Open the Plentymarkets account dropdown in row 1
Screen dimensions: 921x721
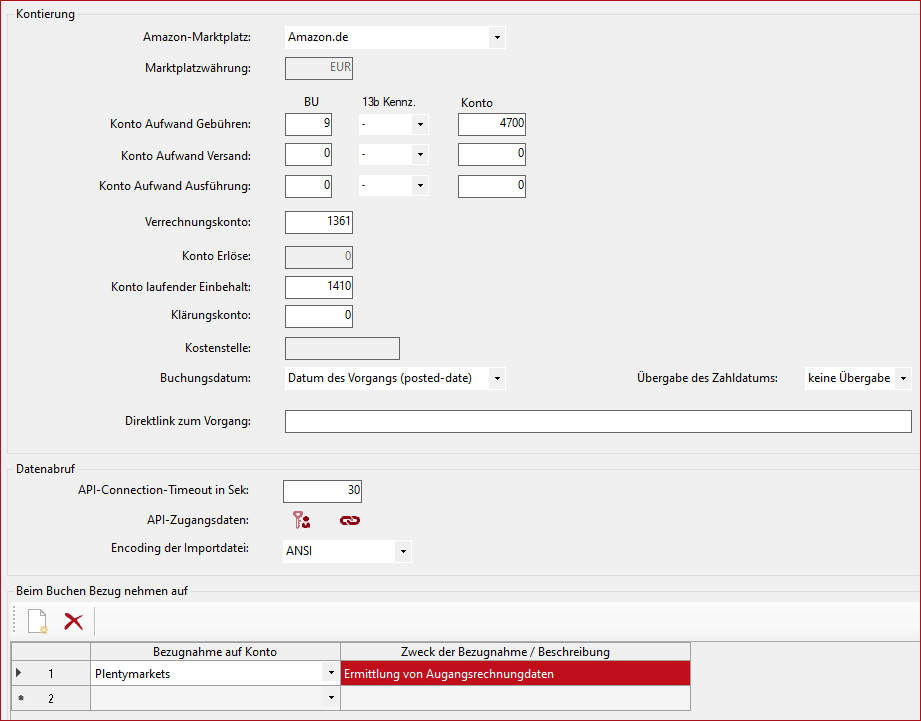pyautogui.click(x=331, y=674)
